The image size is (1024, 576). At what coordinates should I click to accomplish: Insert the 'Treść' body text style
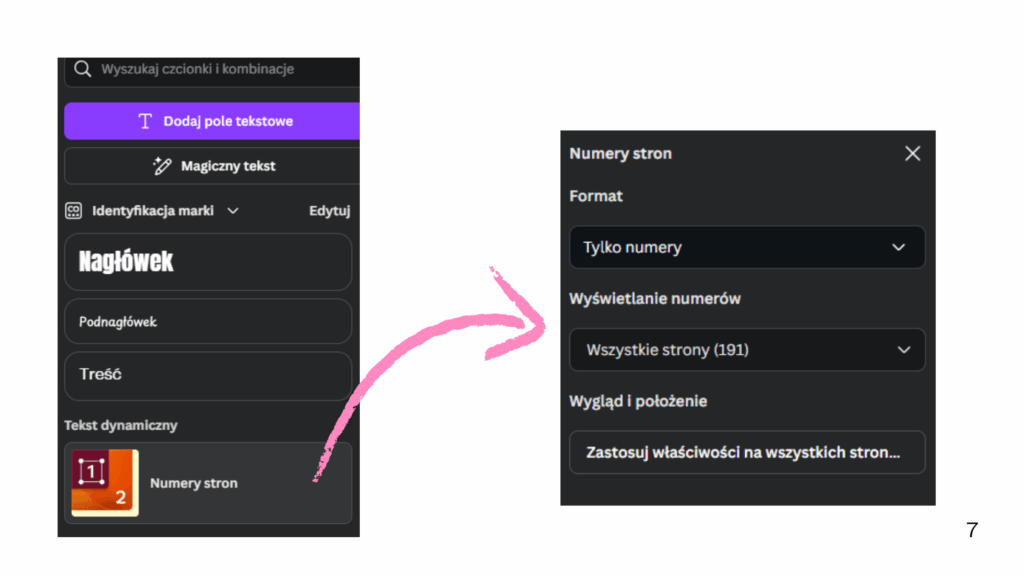pyautogui.click(x=207, y=375)
